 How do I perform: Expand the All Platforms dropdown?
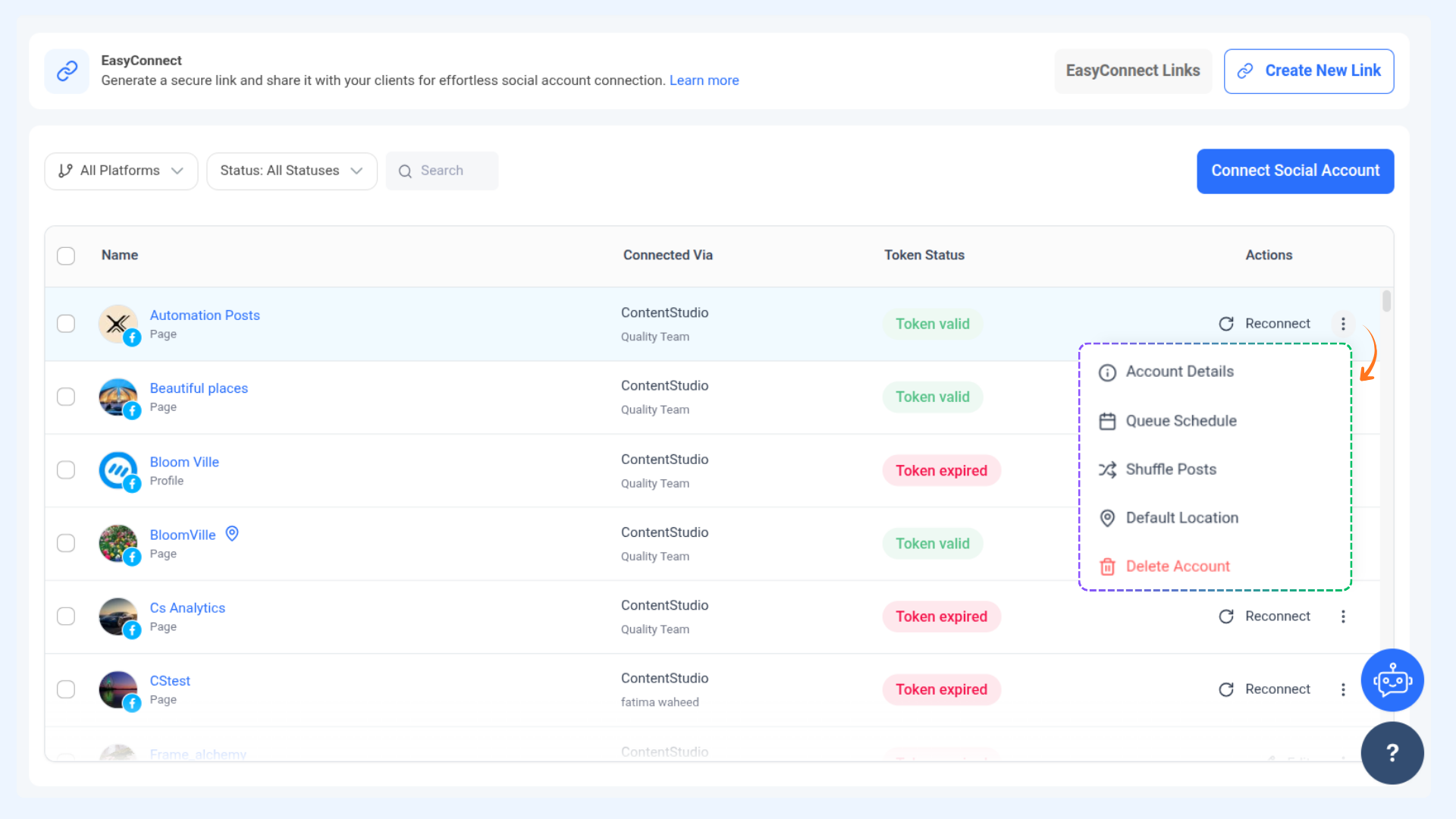click(121, 171)
